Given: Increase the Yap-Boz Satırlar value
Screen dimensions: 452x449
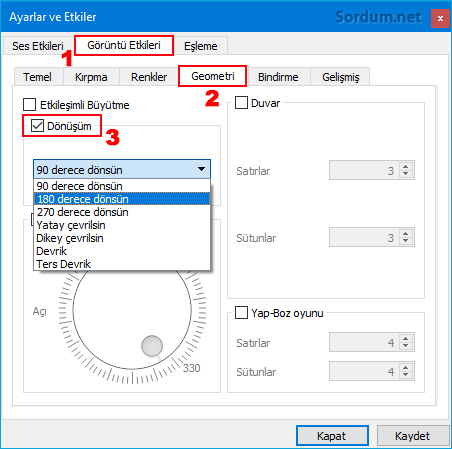Looking at the screenshot, I should [406, 339].
